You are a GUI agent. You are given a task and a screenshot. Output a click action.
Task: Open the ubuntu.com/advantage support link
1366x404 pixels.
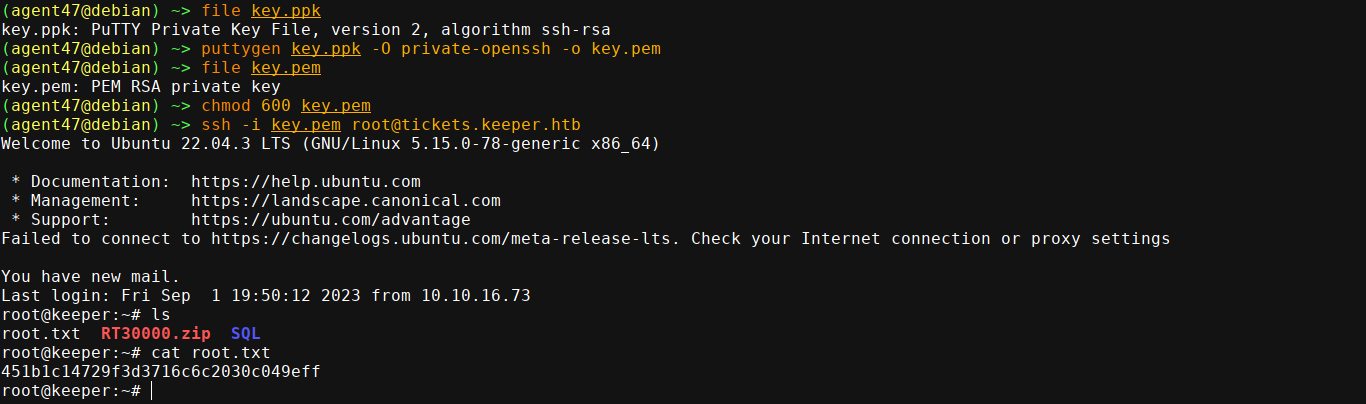coord(331,220)
